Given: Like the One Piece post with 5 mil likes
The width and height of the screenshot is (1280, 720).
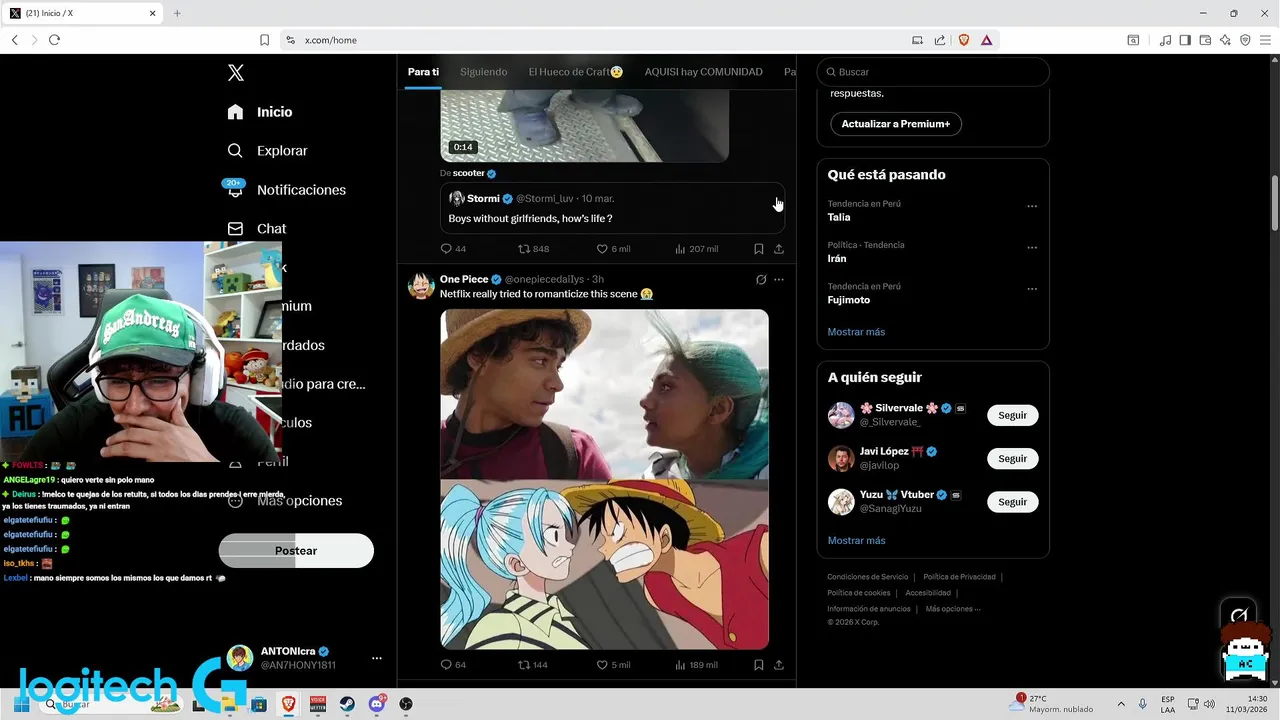Looking at the screenshot, I should coord(613,665).
